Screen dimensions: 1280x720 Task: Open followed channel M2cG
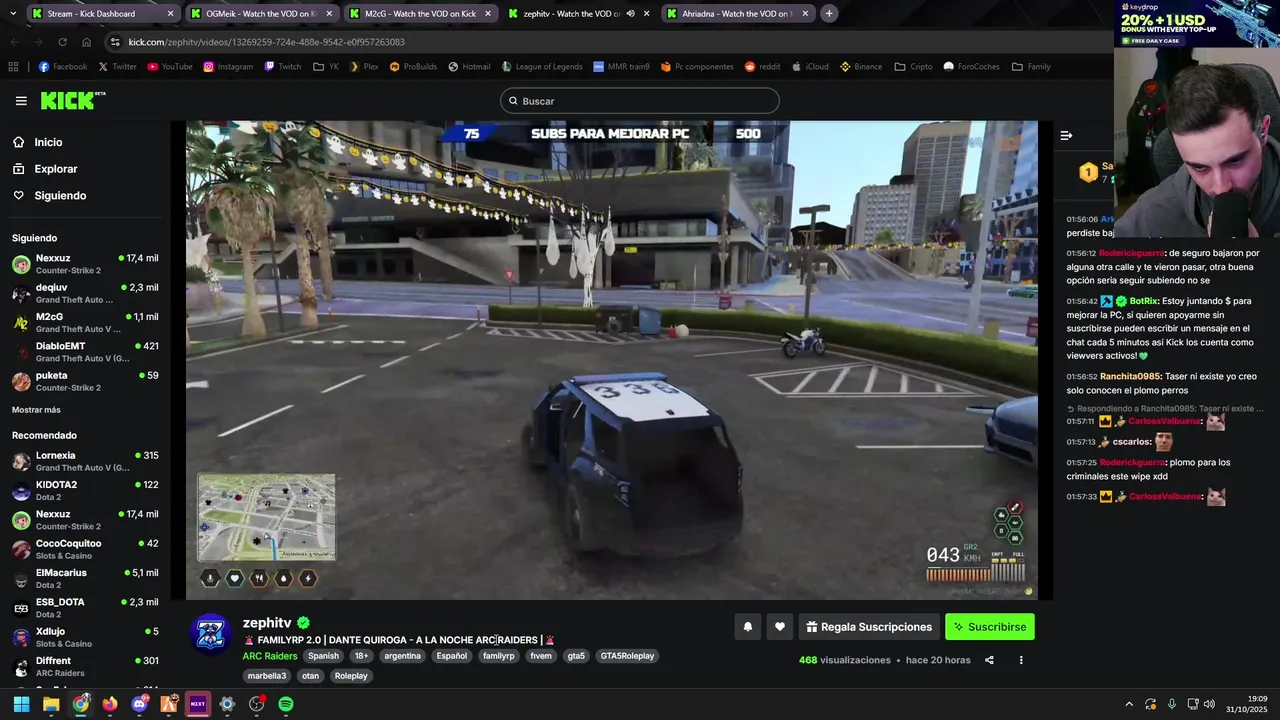point(85,322)
